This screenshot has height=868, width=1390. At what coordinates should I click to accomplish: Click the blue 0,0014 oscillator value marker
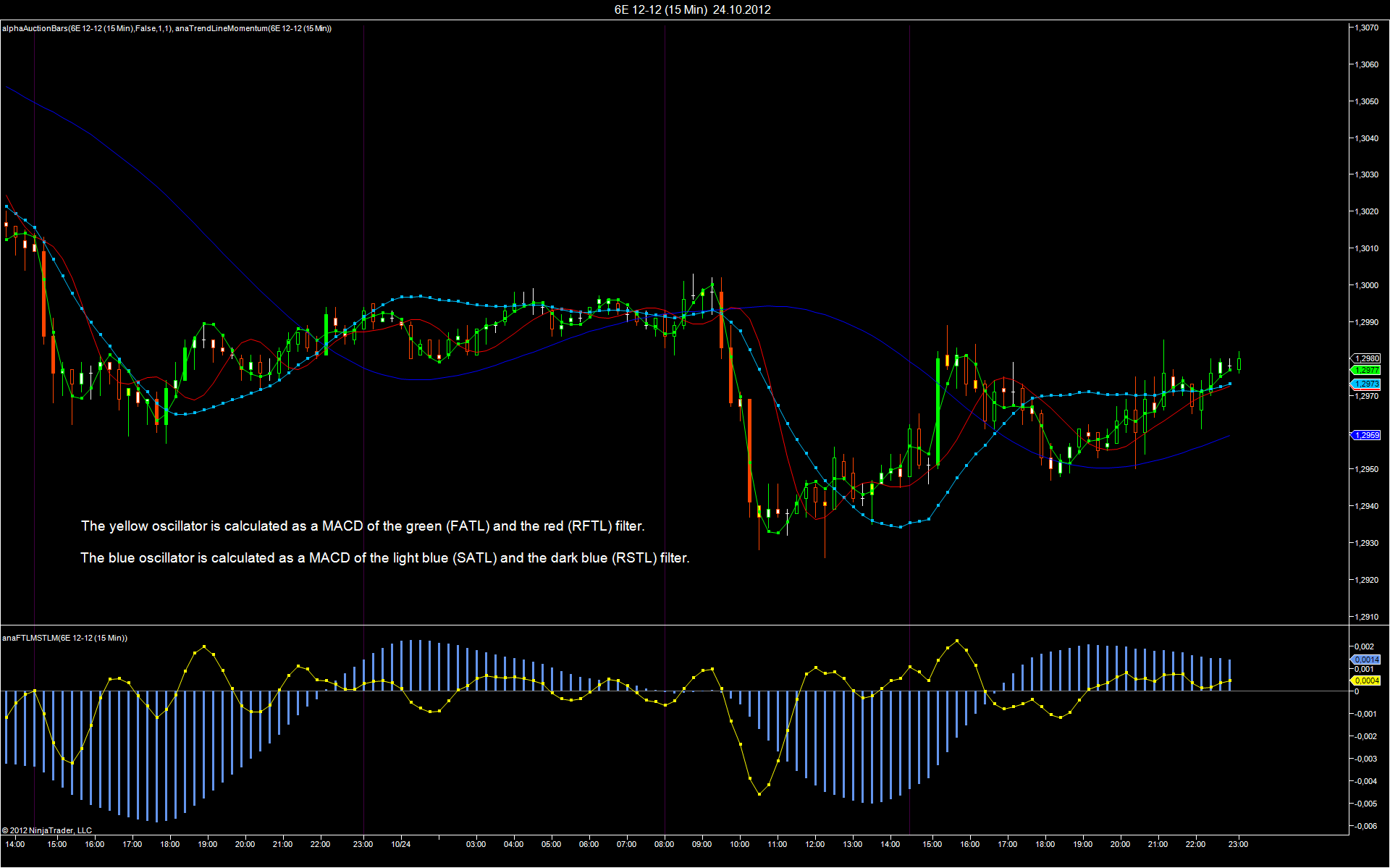(1366, 660)
